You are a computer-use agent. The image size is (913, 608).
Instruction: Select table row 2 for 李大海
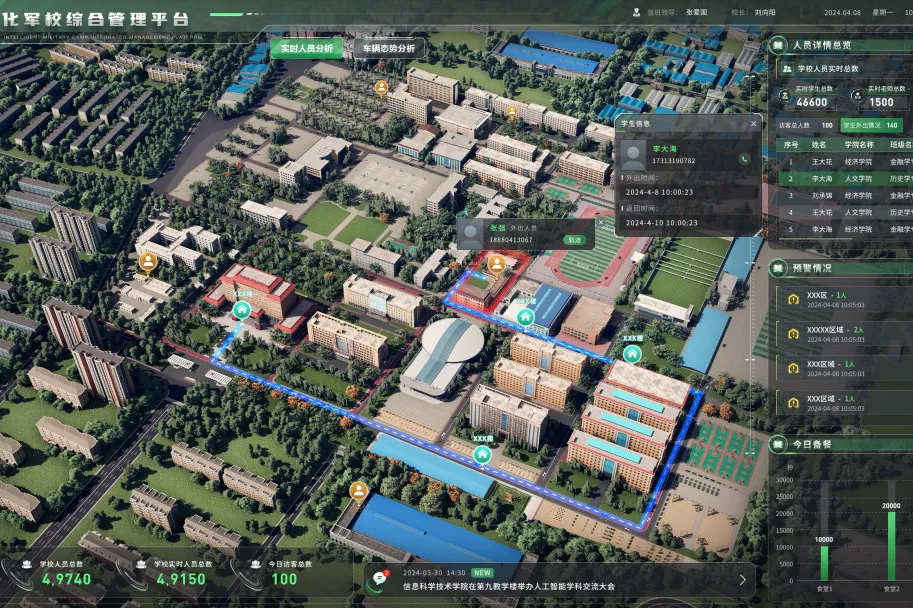(x=845, y=178)
